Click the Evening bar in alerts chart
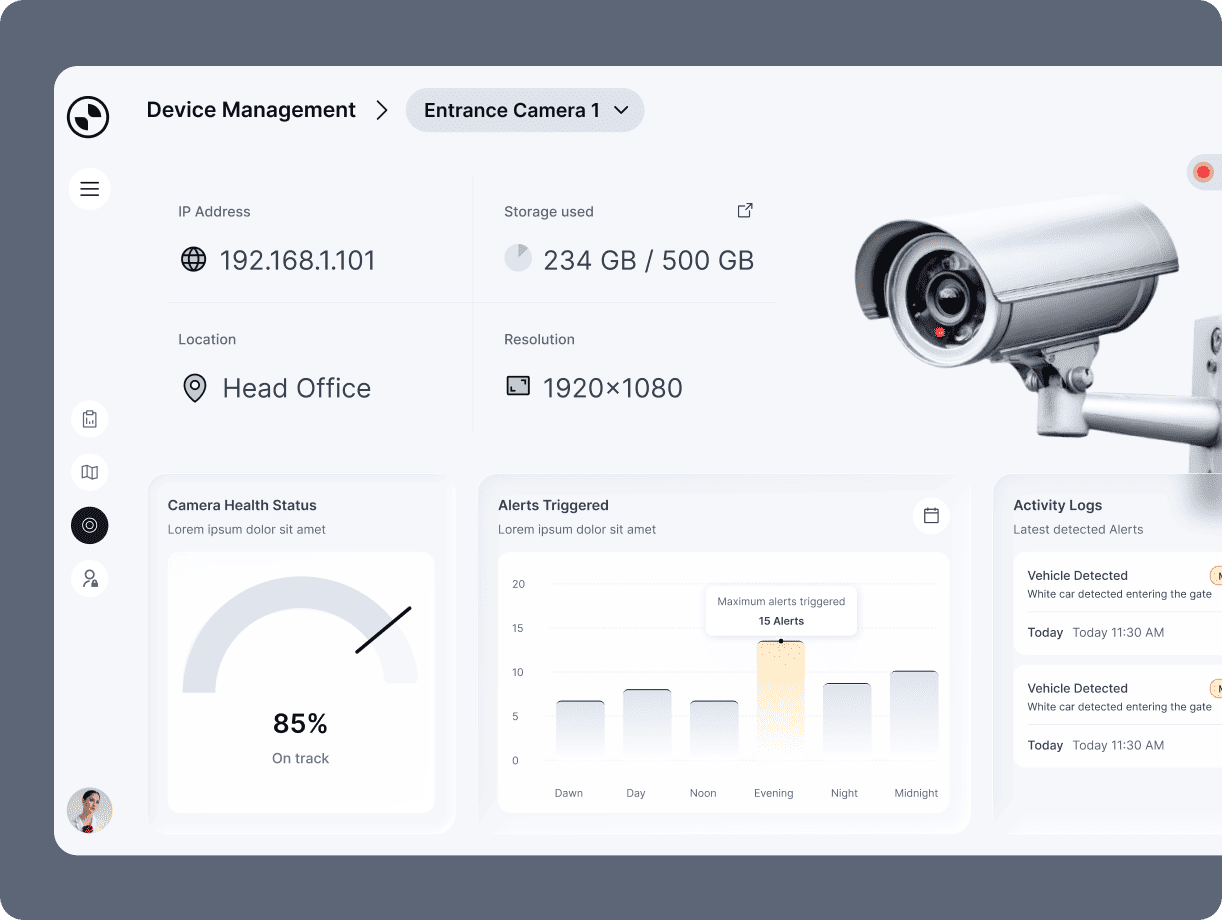This screenshot has width=1222, height=920. tap(781, 698)
